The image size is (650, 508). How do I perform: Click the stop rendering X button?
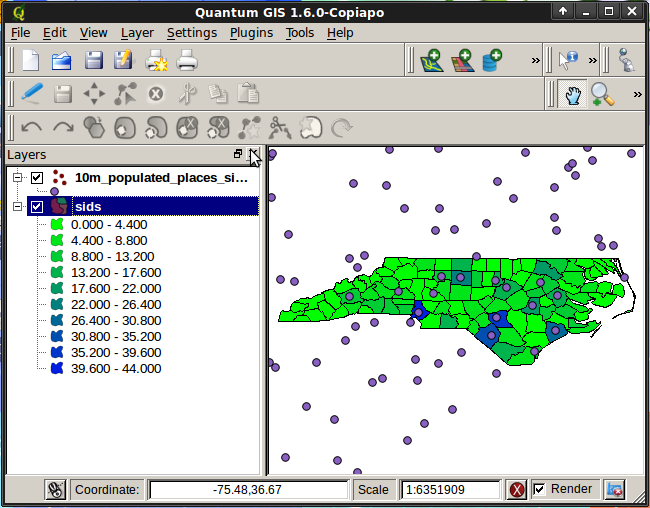click(517, 490)
